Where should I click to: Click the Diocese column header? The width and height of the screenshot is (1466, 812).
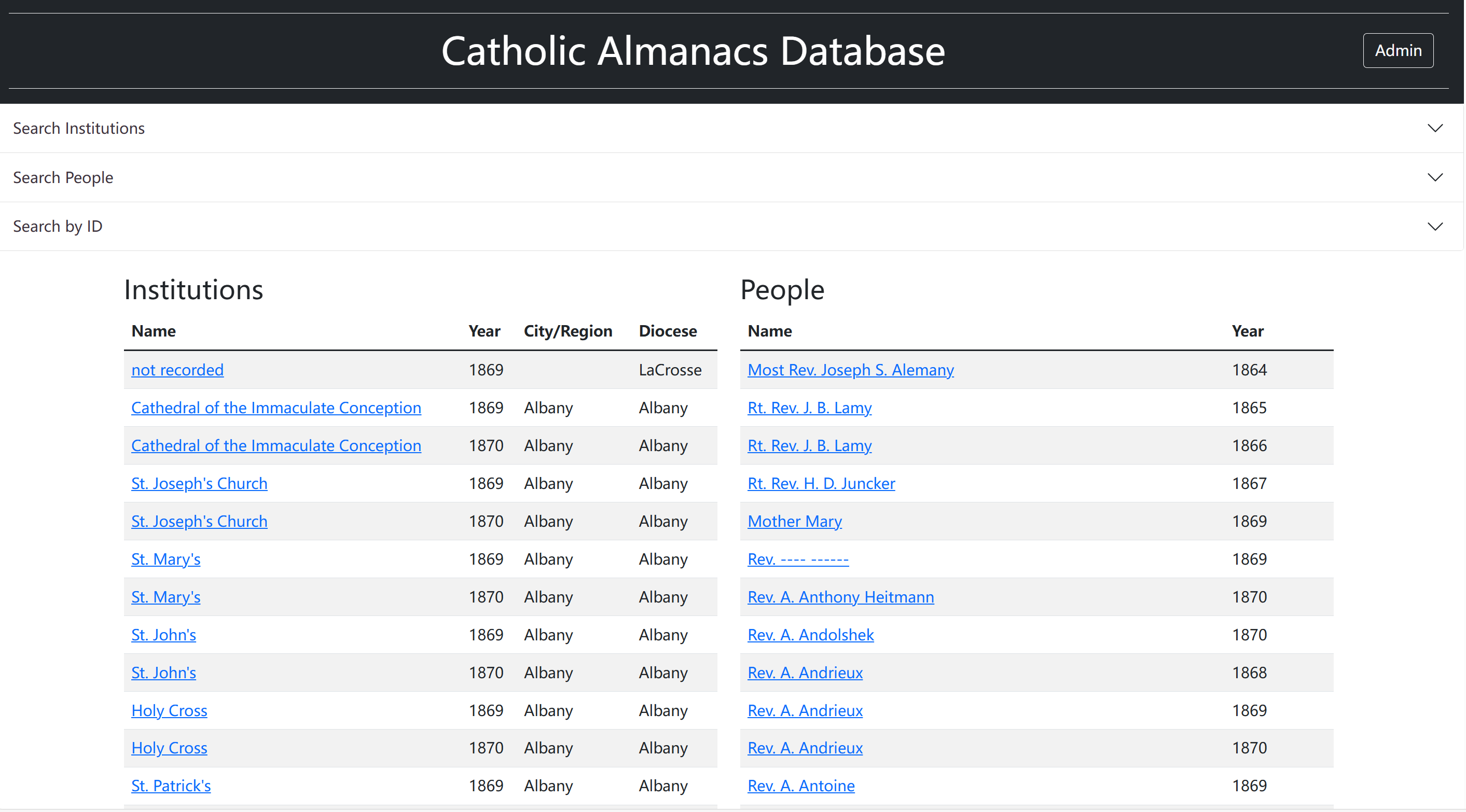point(668,331)
